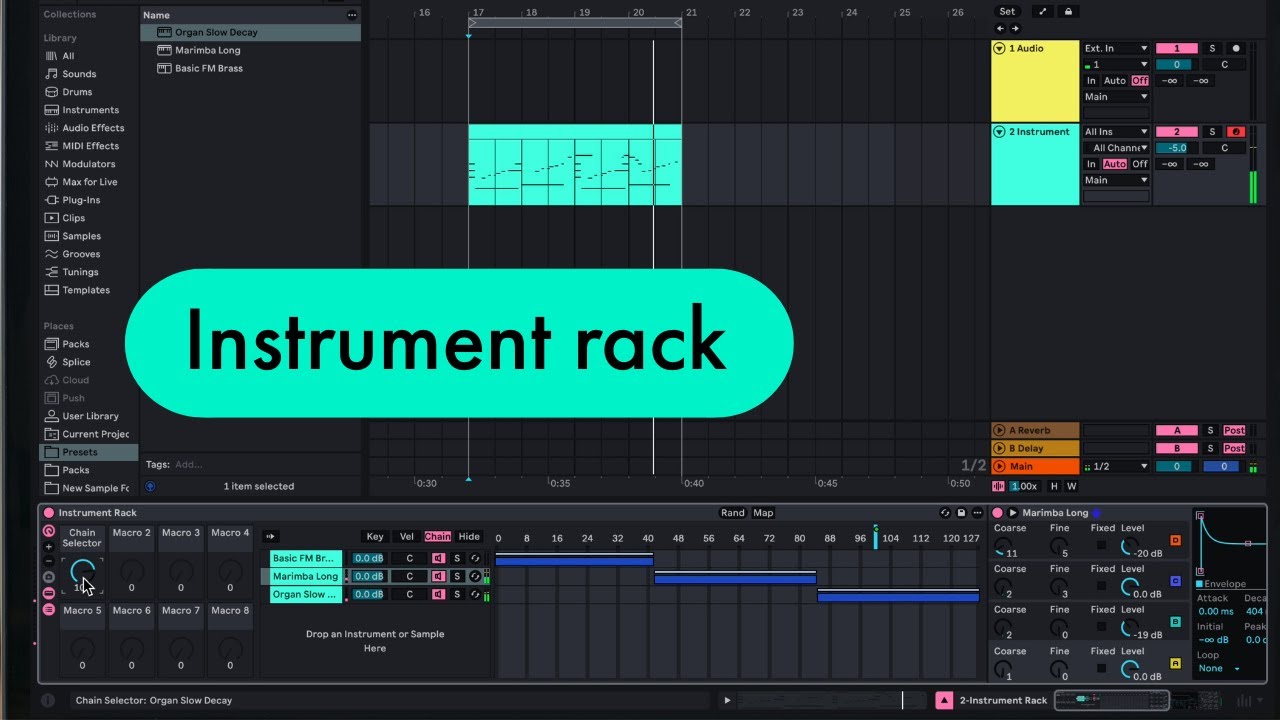Click the Set button
The image size is (1280, 720).
click(x=1007, y=12)
